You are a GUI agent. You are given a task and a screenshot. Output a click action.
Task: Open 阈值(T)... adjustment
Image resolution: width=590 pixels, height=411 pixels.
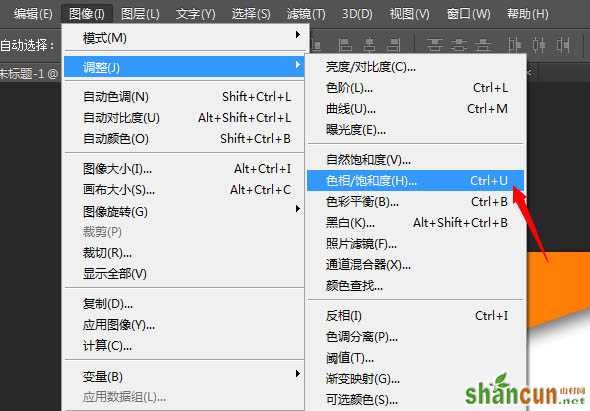(416, 358)
